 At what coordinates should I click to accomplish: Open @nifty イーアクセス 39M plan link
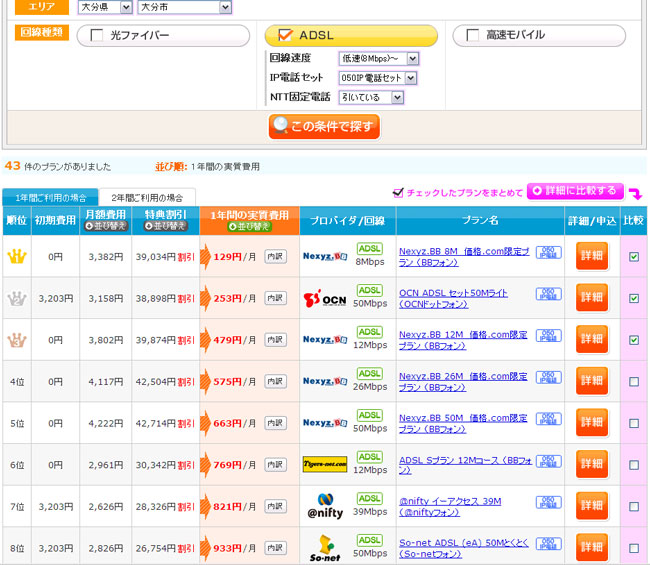click(x=450, y=507)
